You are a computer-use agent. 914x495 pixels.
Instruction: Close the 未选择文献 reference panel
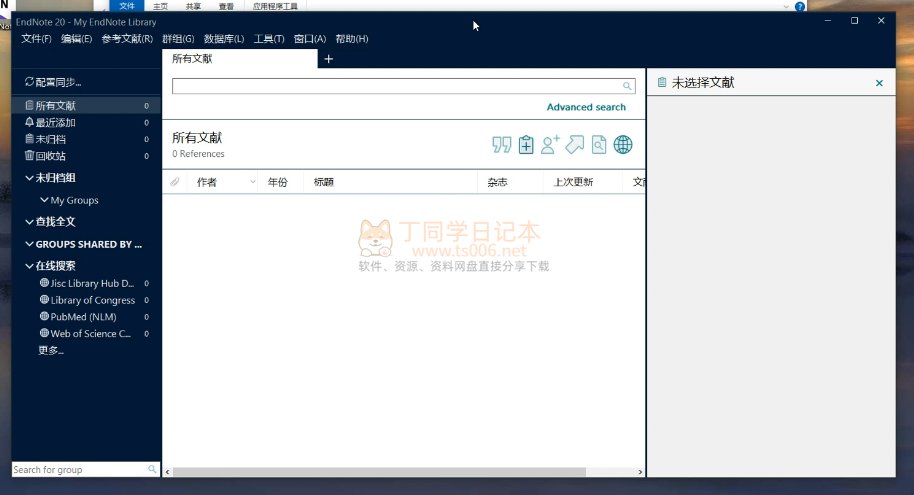click(x=879, y=83)
